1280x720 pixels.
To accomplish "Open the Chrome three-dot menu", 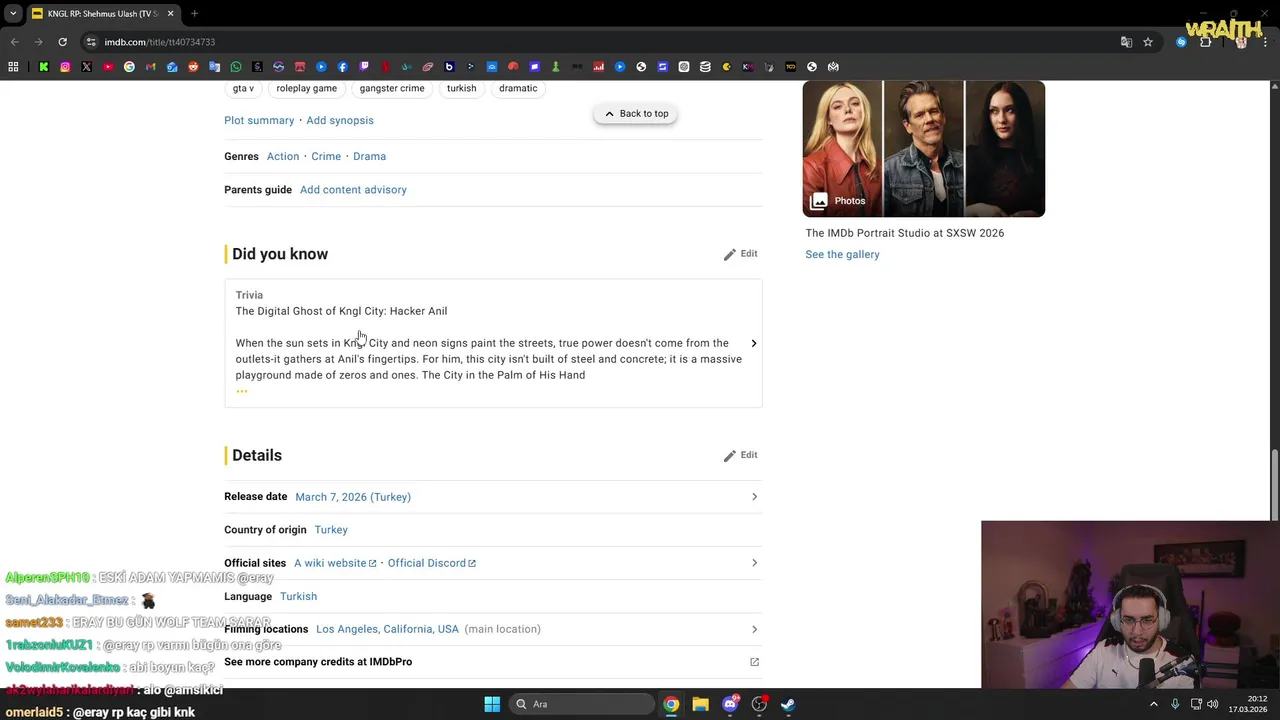I will [x=1264, y=42].
